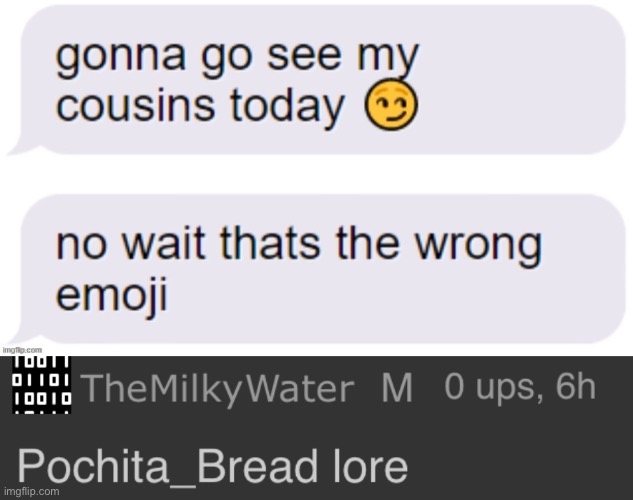Open TheMilkyWater user profile link
The height and width of the screenshot is (500, 633).
[217, 389]
